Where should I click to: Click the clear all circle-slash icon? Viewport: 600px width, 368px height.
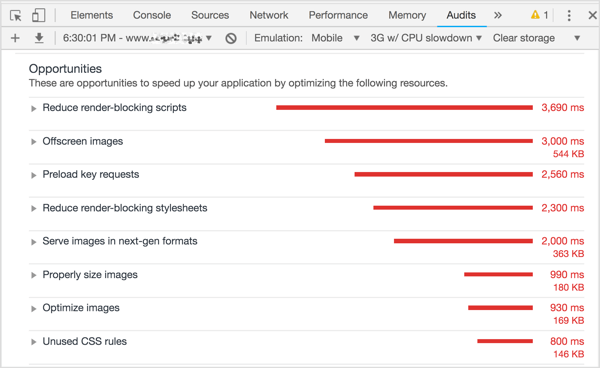tap(231, 38)
